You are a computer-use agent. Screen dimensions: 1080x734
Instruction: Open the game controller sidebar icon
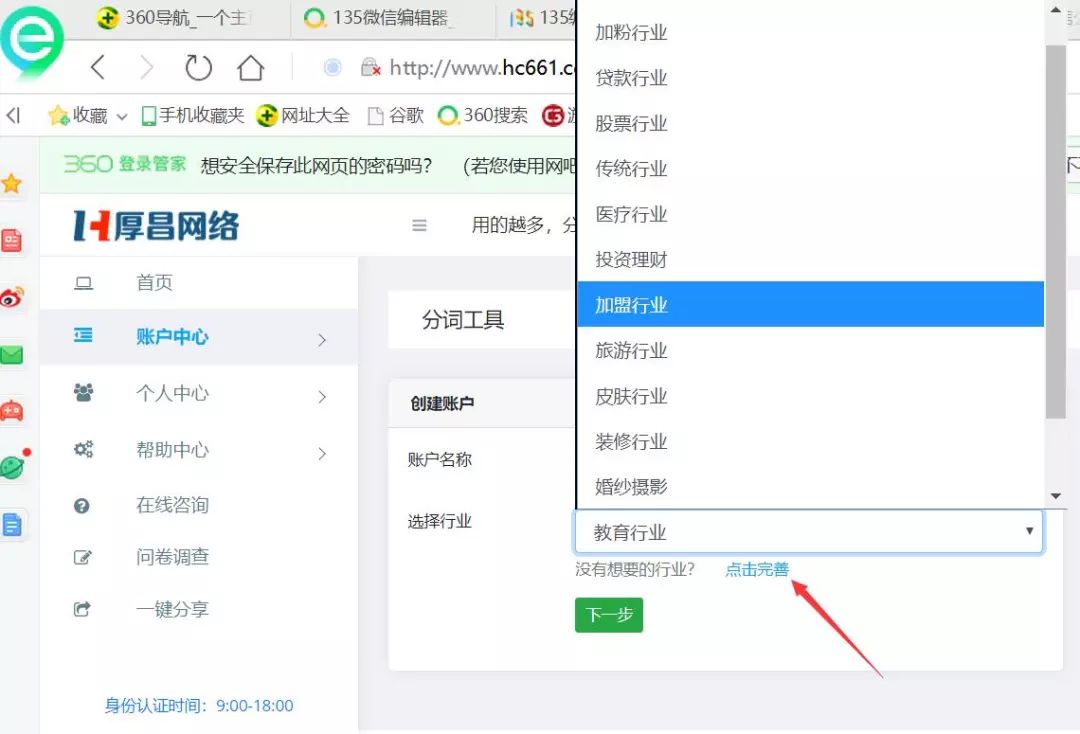(11, 411)
